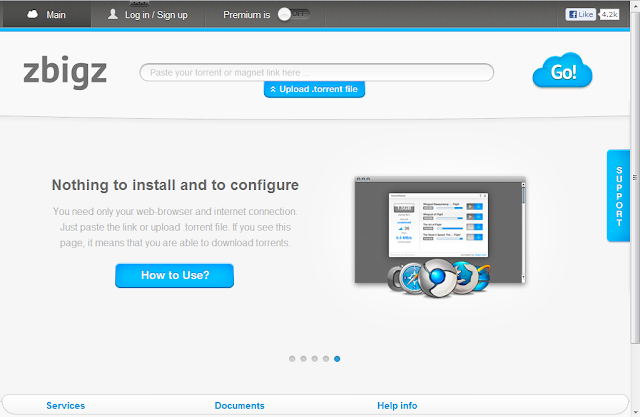The width and height of the screenshot is (640, 417).
Task: Open the SUPPORT side tab
Action: tap(618, 196)
